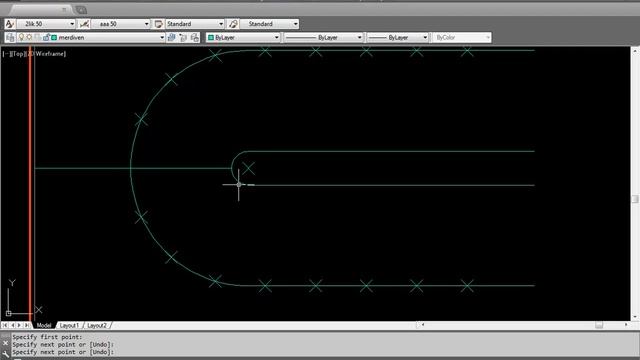Open the Layer Properties Manager icon
This screenshot has height=360, width=640.
(x=10, y=38)
